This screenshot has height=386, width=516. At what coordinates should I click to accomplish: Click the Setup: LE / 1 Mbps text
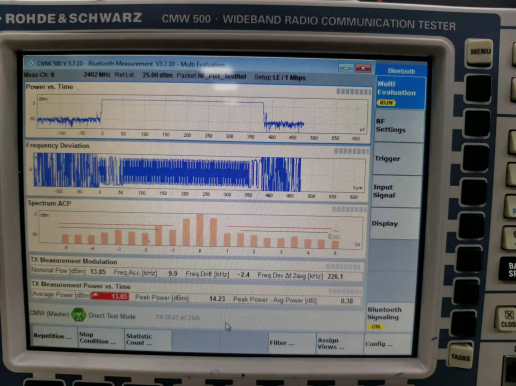280,78
